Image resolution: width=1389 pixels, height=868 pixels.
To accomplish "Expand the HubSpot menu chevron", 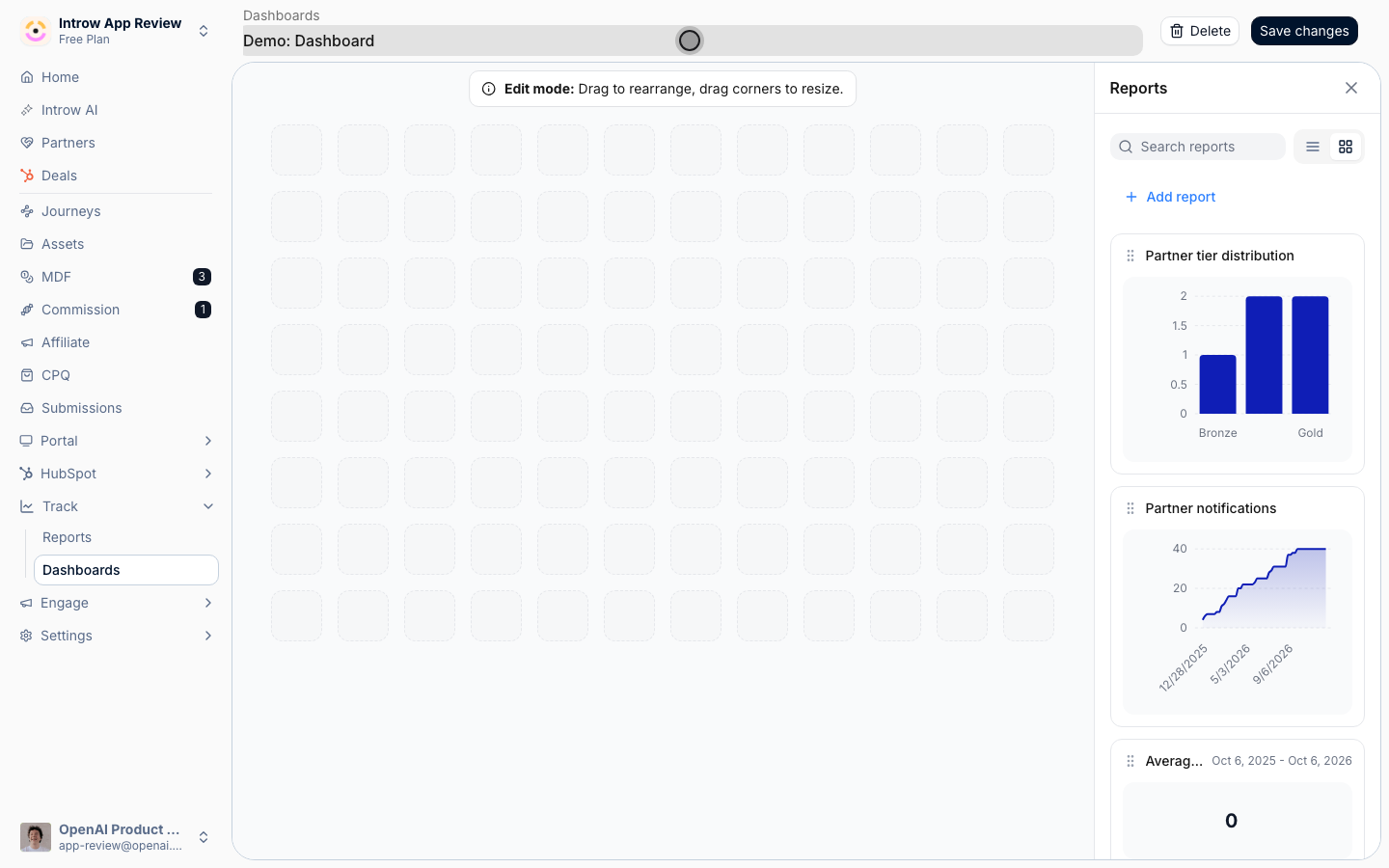I will (208, 474).
